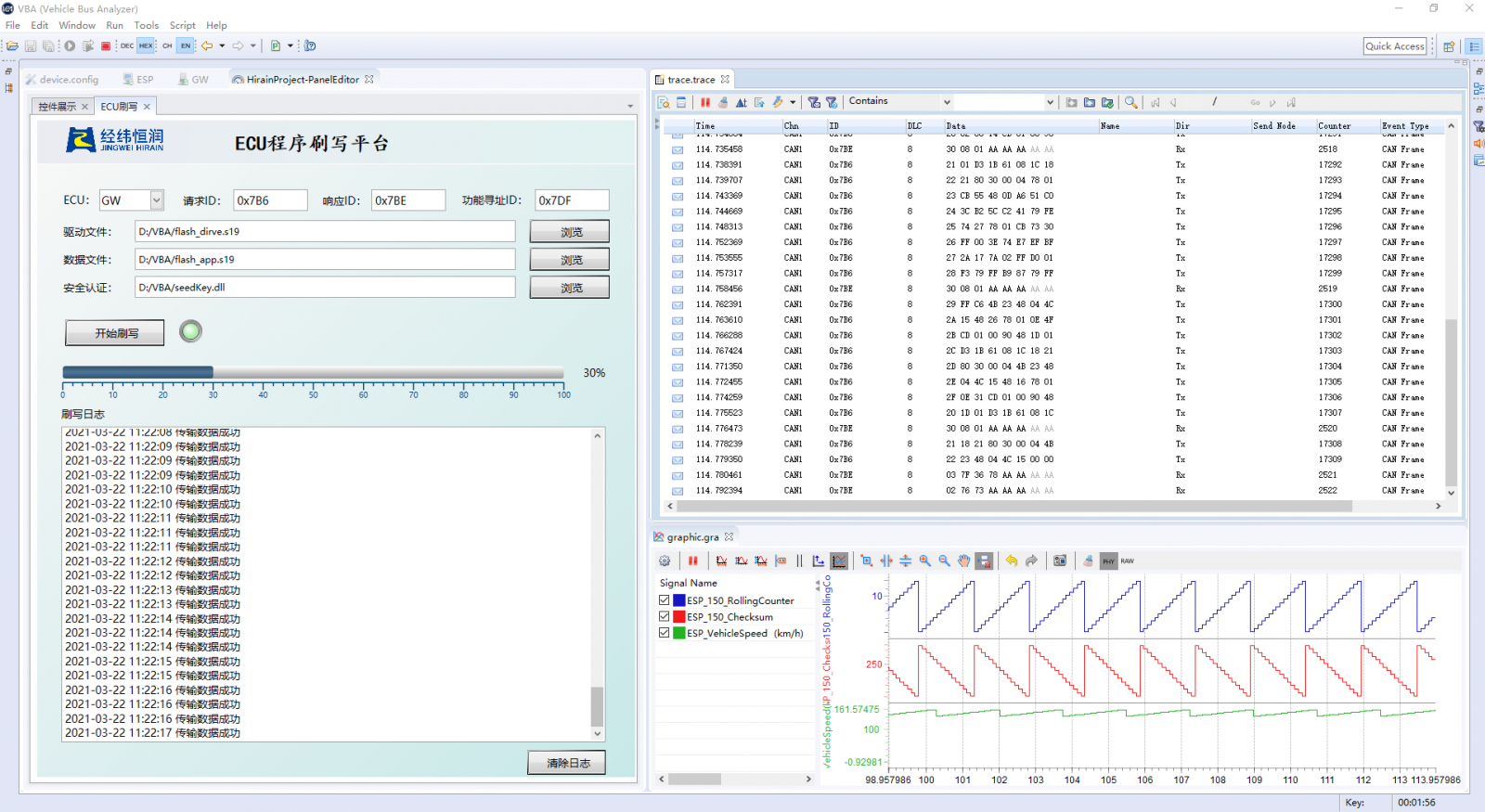1485x812 pixels.
Task: Click the yellow undo arrow in graphic toolbar
Action: click(x=1012, y=561)
